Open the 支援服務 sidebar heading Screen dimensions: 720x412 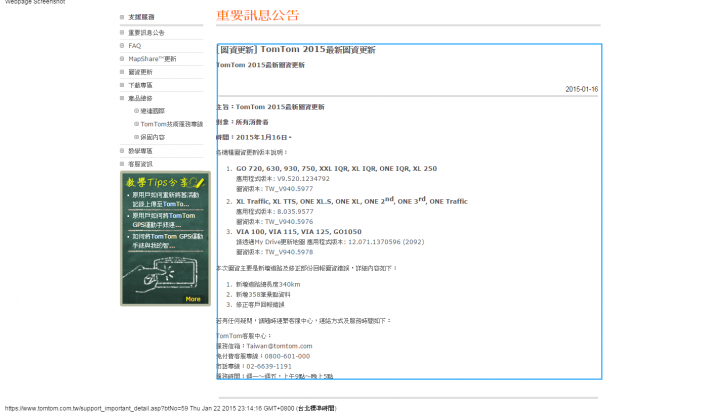141,17
